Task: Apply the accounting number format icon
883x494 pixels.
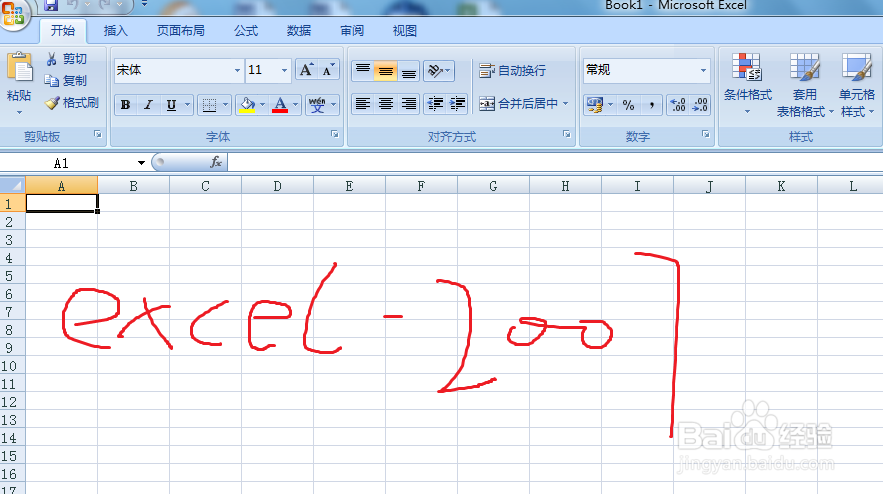Action: click(x=595, y=105)
